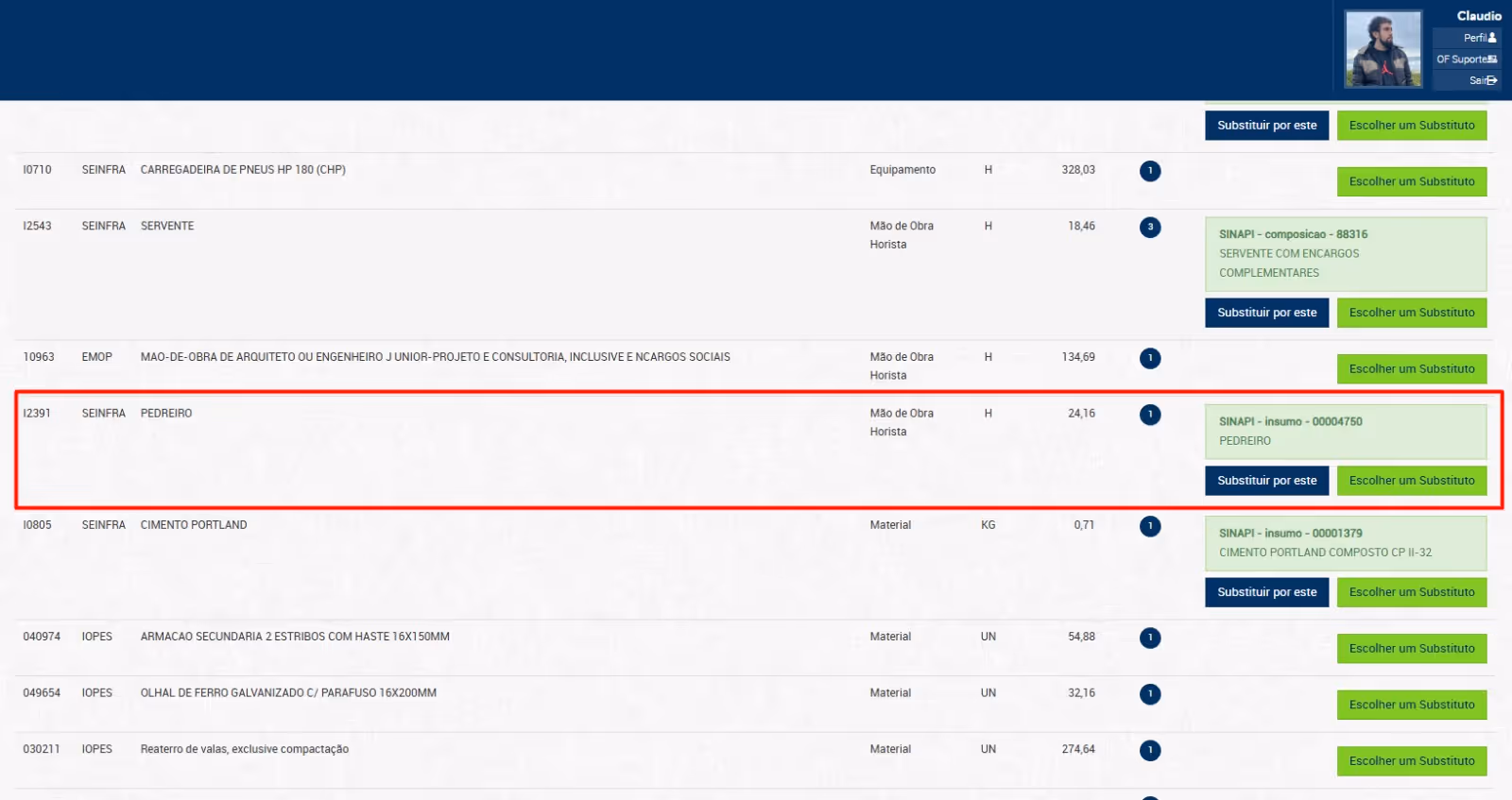Select SINAPI insumo 00001379 CIMENTO suggestion
Viewport: 1512px width, 800px height.
(x=1346, y=543)
